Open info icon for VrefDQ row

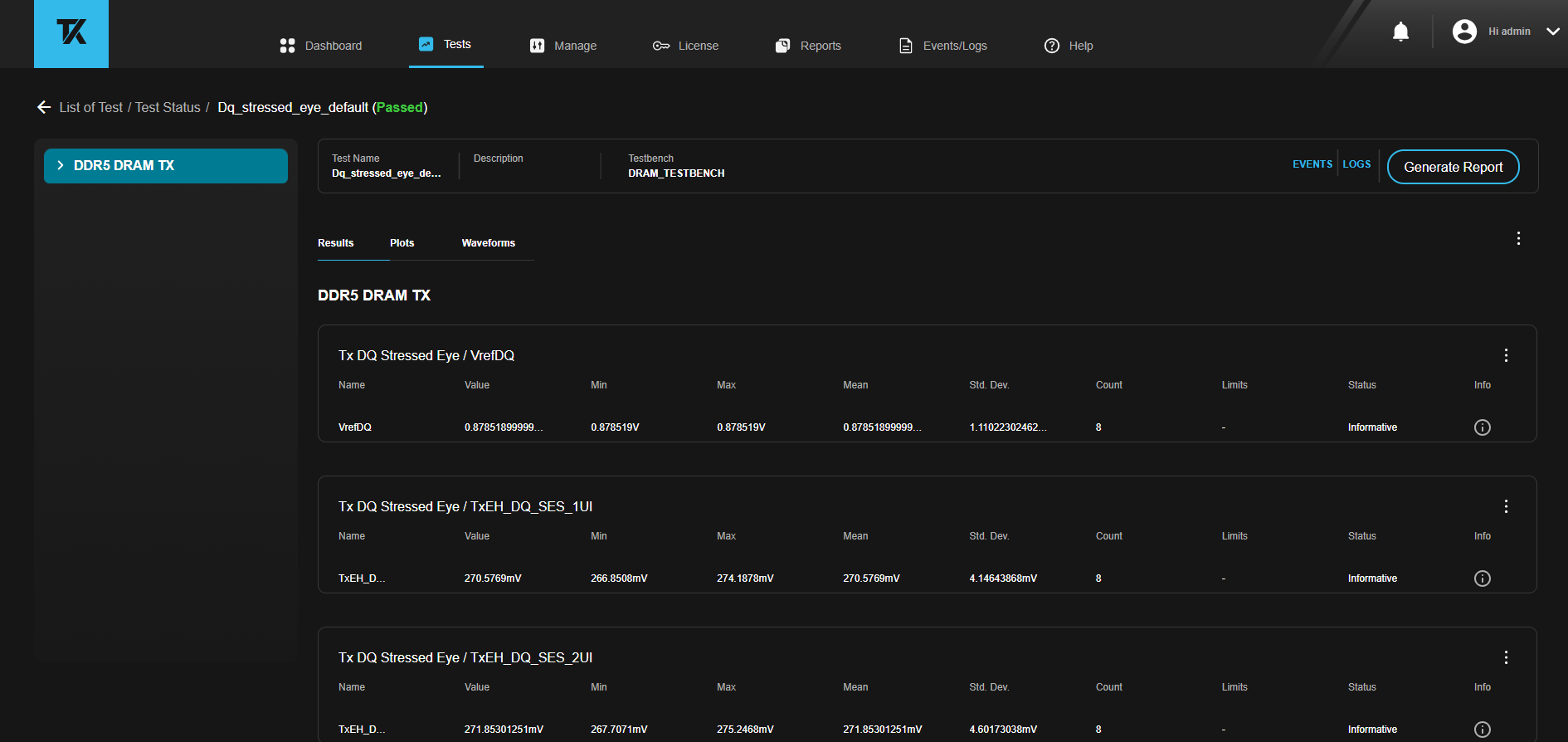pos(1482,427)
